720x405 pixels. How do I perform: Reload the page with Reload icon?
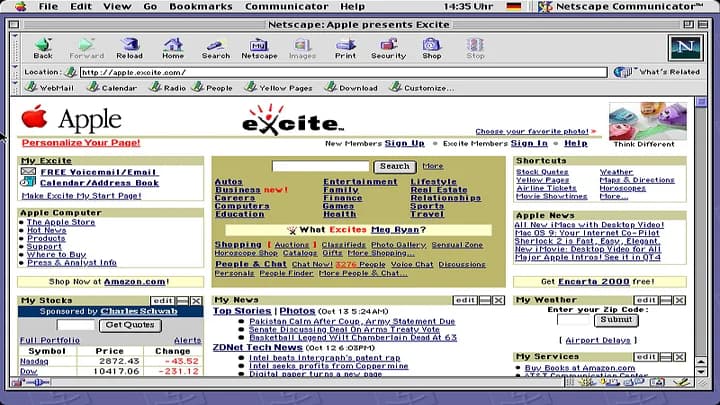pyautogui.click(x=129, y=48)
